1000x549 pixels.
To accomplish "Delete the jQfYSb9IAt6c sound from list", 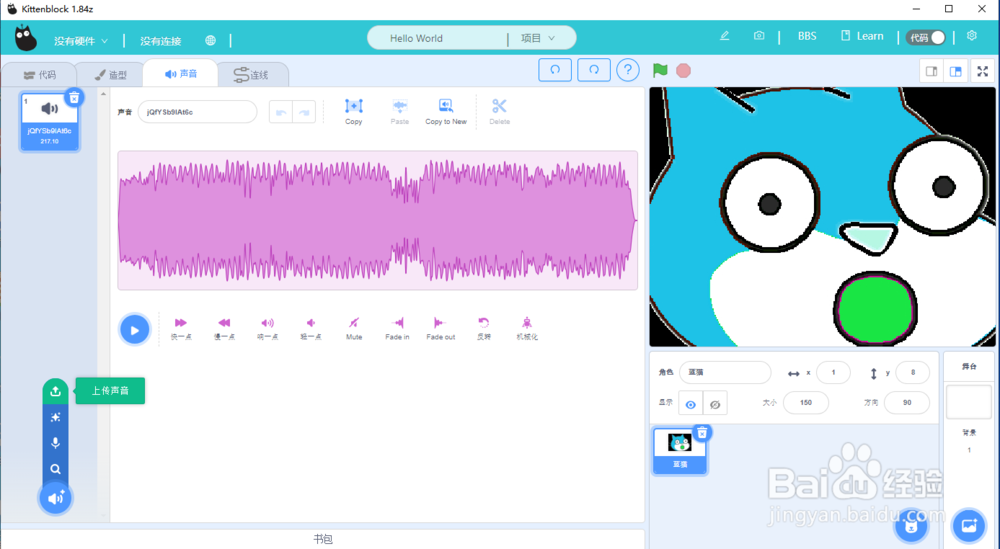I will pyautogui.click(x=74, y=98).
